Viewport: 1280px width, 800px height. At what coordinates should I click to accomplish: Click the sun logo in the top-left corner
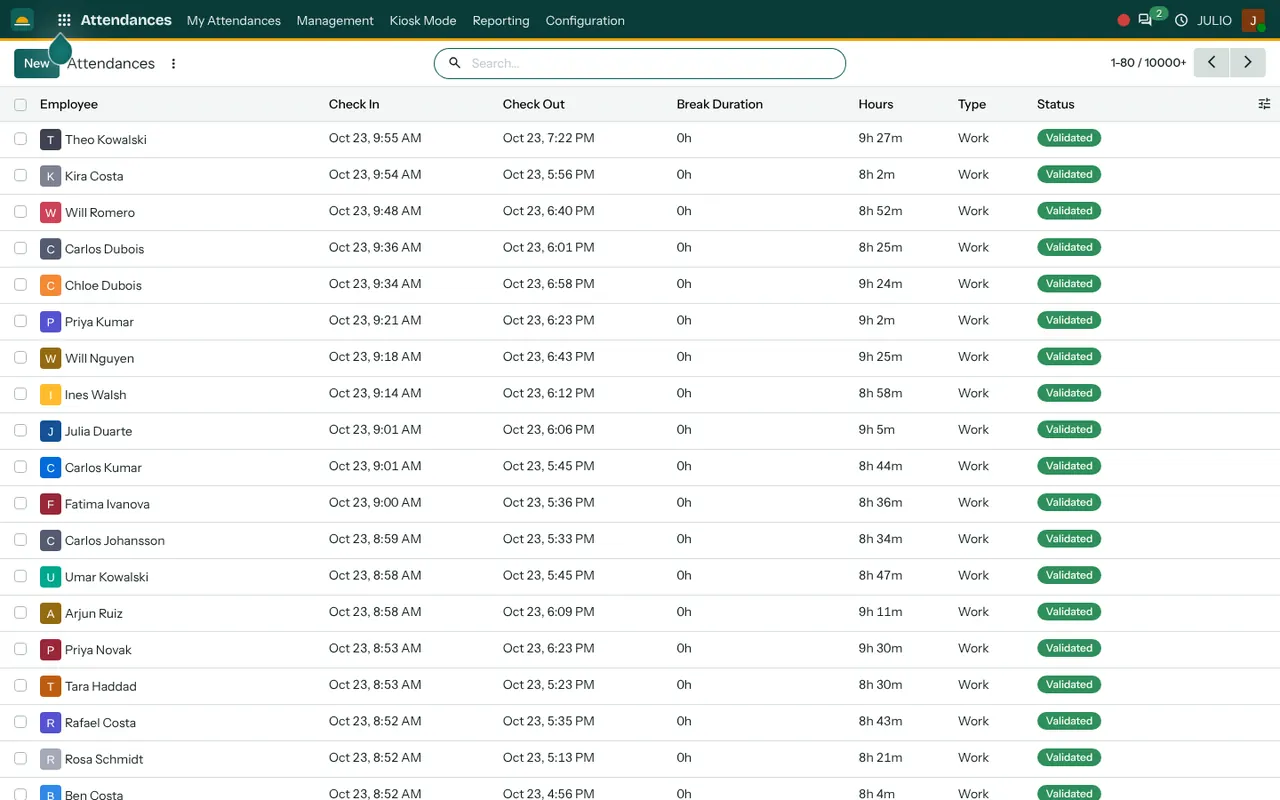pyautogui.click(x=22, y=20)
